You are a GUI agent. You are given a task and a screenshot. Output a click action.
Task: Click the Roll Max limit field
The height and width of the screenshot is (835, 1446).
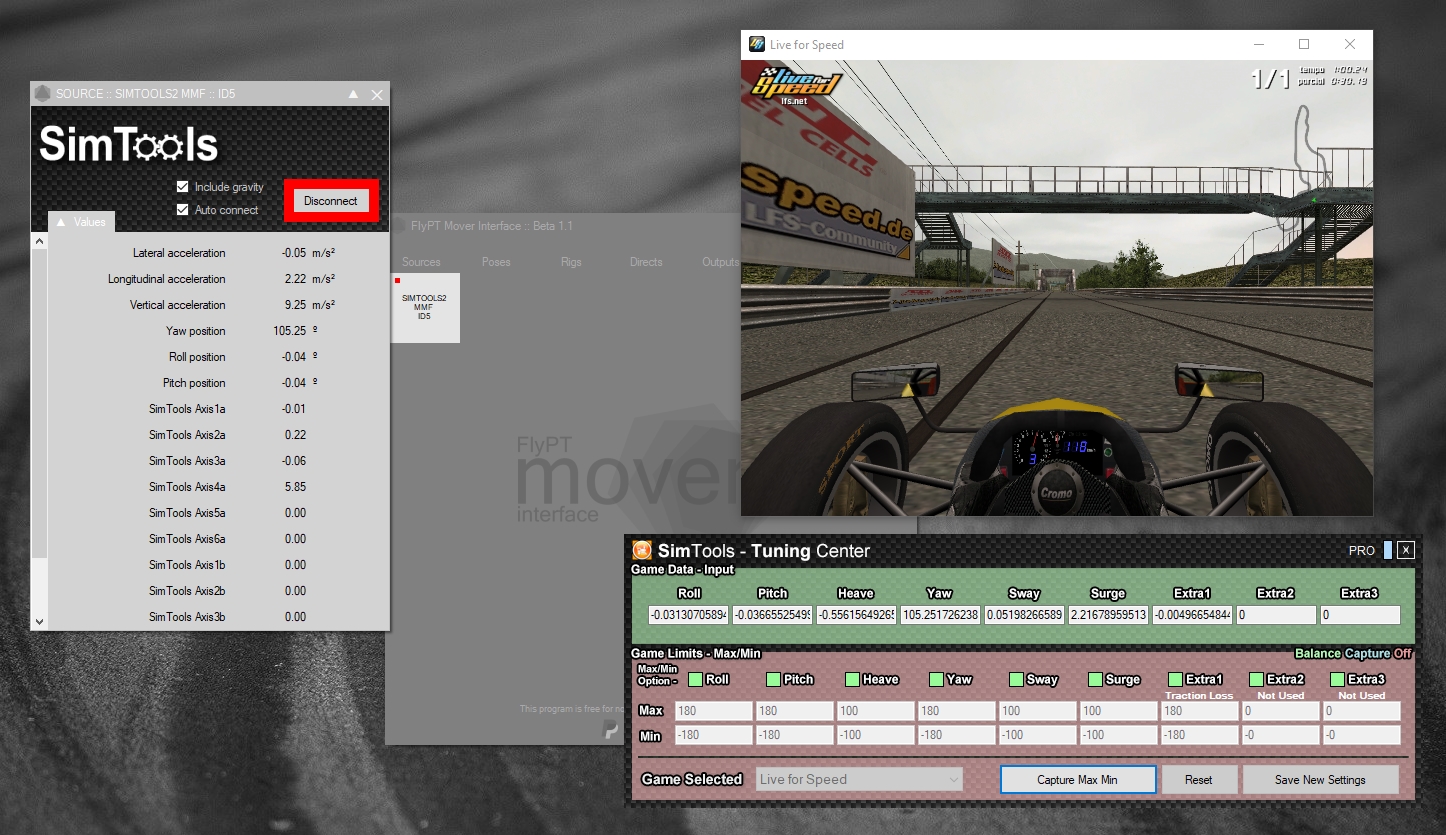tap(714, 711)
